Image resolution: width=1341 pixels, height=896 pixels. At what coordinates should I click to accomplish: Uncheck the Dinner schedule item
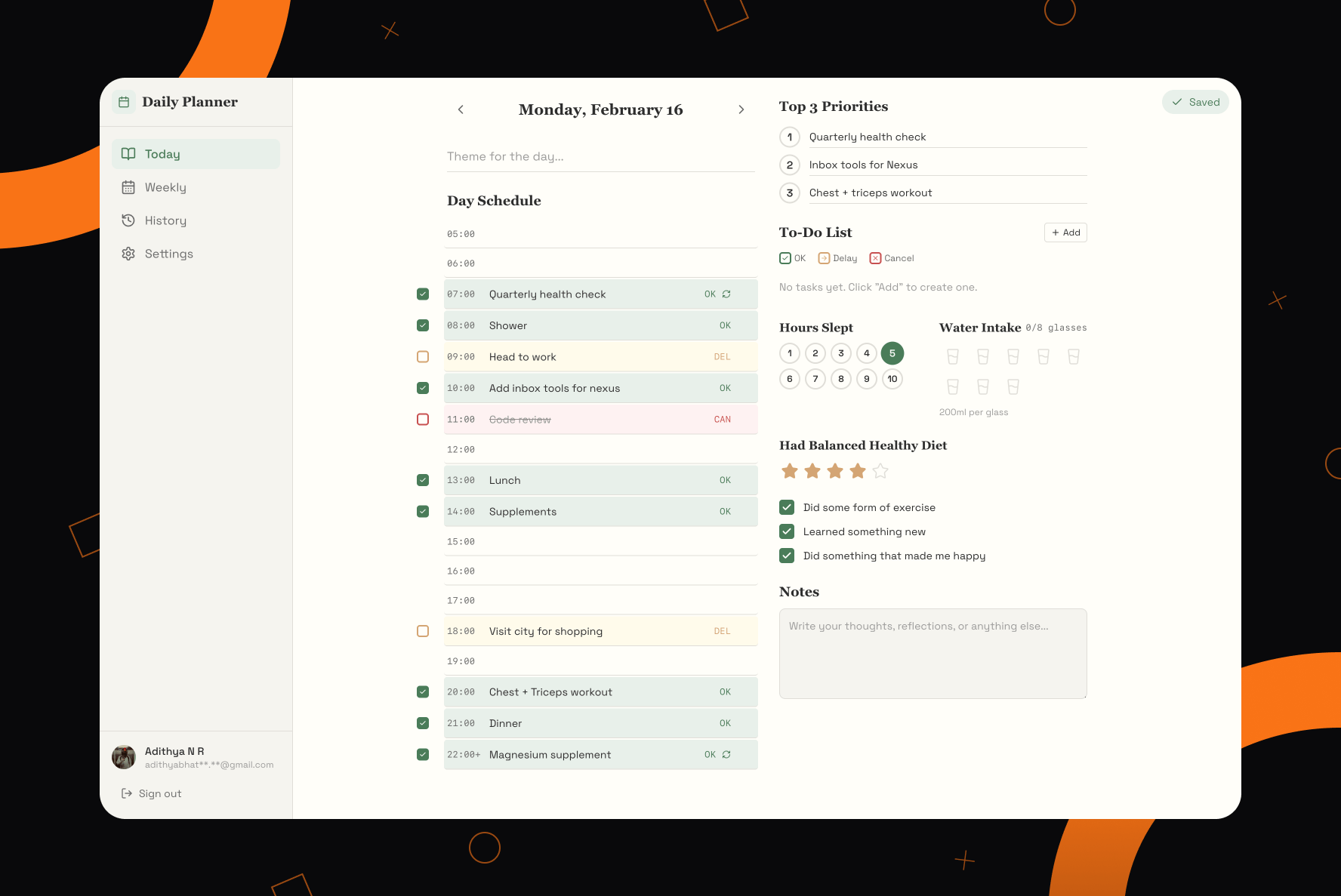423,723
